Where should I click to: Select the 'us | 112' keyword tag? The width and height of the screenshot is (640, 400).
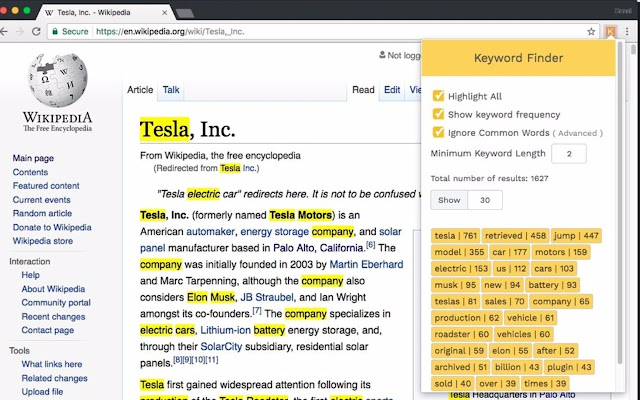(511, 269)
